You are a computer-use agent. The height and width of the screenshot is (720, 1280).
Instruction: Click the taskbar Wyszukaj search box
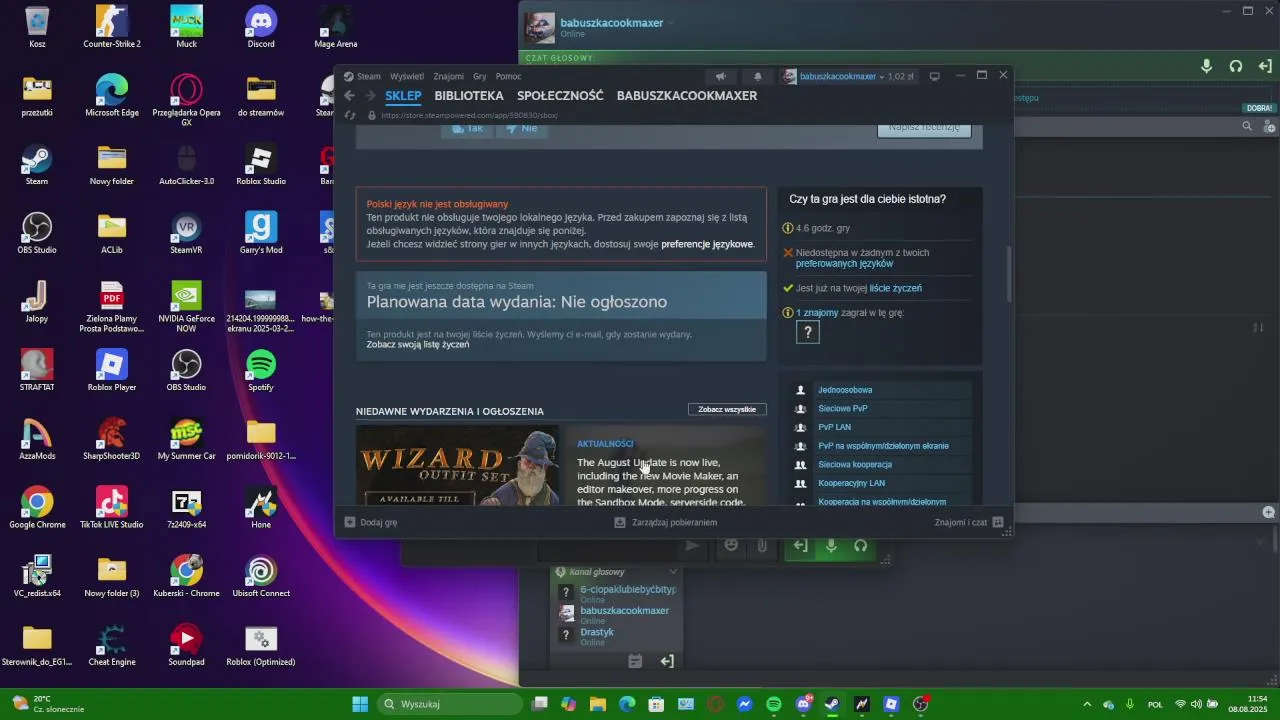[x=449, y=704]
